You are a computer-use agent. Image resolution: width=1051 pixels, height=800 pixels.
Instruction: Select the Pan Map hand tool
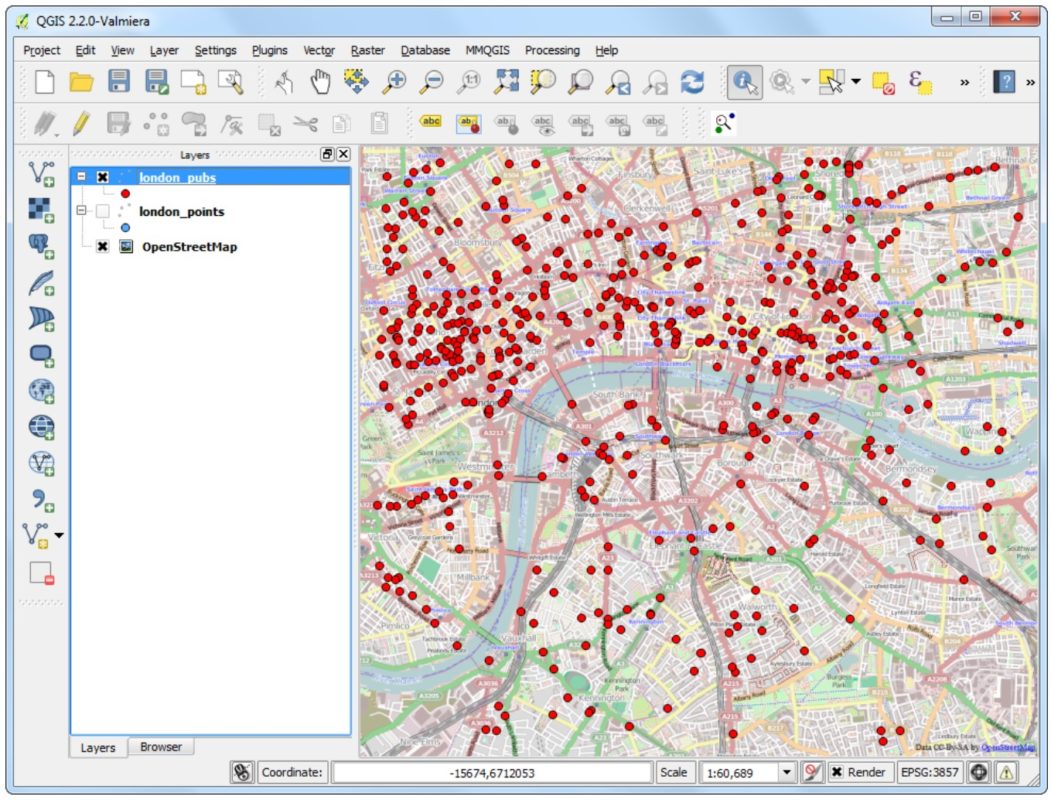[x=320, y=82]
